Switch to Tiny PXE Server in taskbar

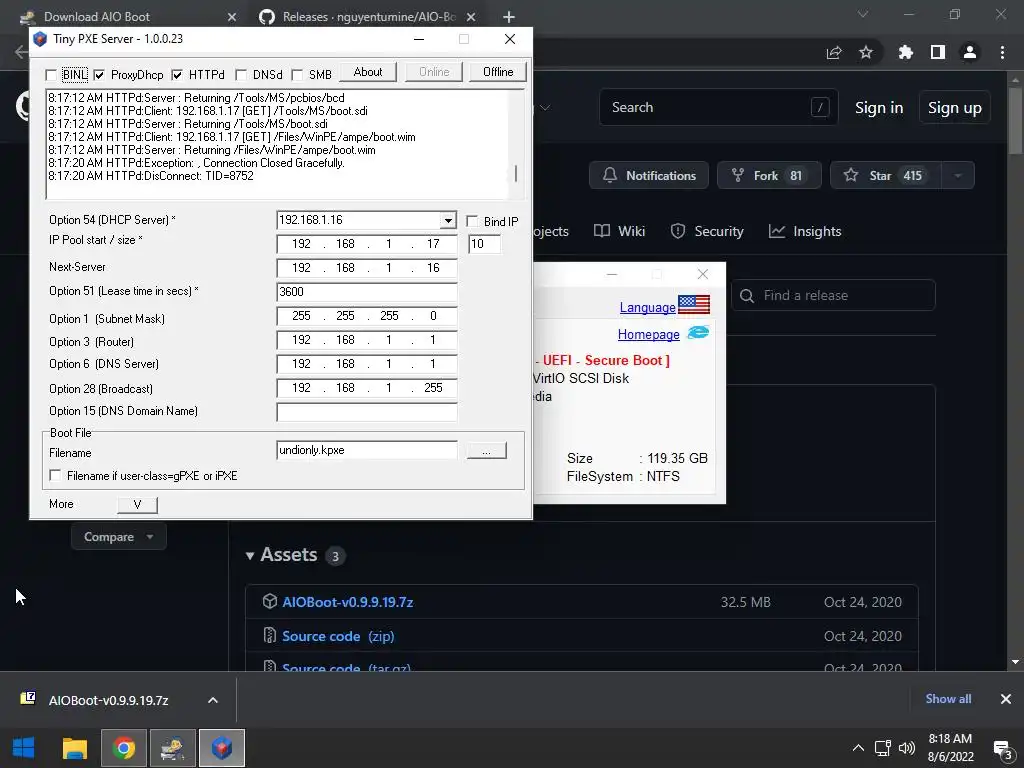pyautogui.click(x=222, y=748)
